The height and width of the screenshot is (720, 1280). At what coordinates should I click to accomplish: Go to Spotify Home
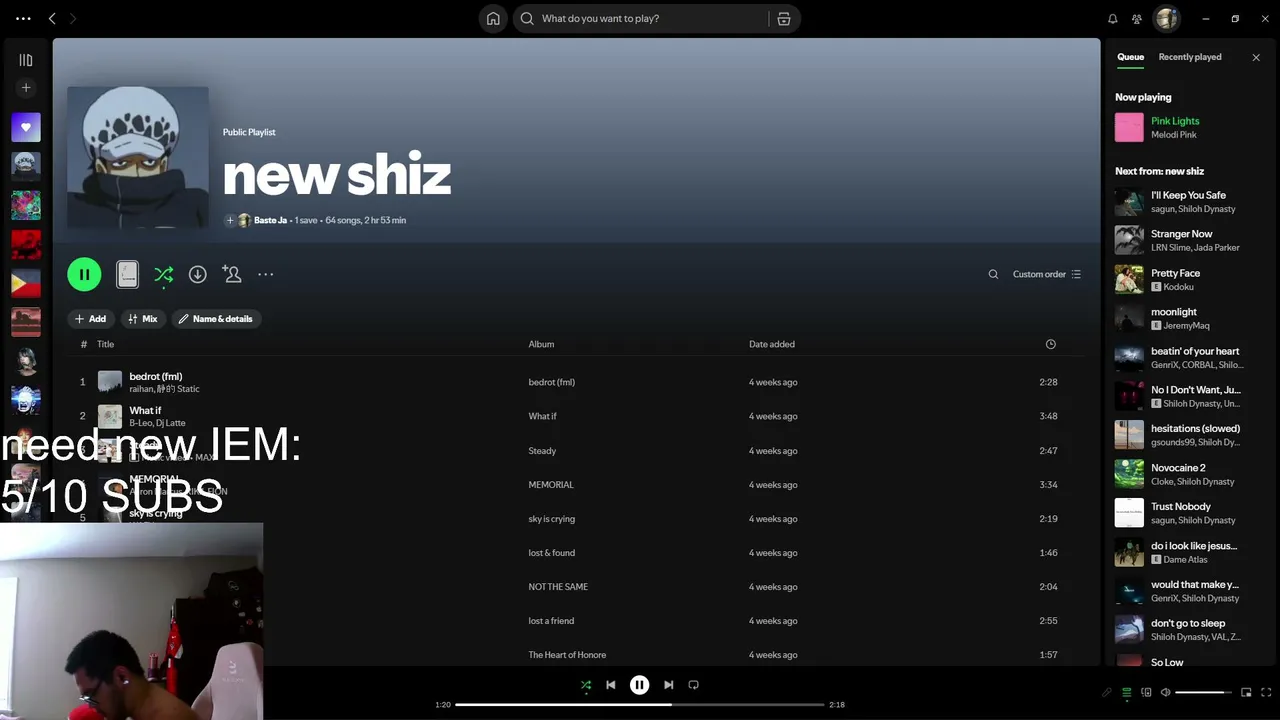coord(493,18)
